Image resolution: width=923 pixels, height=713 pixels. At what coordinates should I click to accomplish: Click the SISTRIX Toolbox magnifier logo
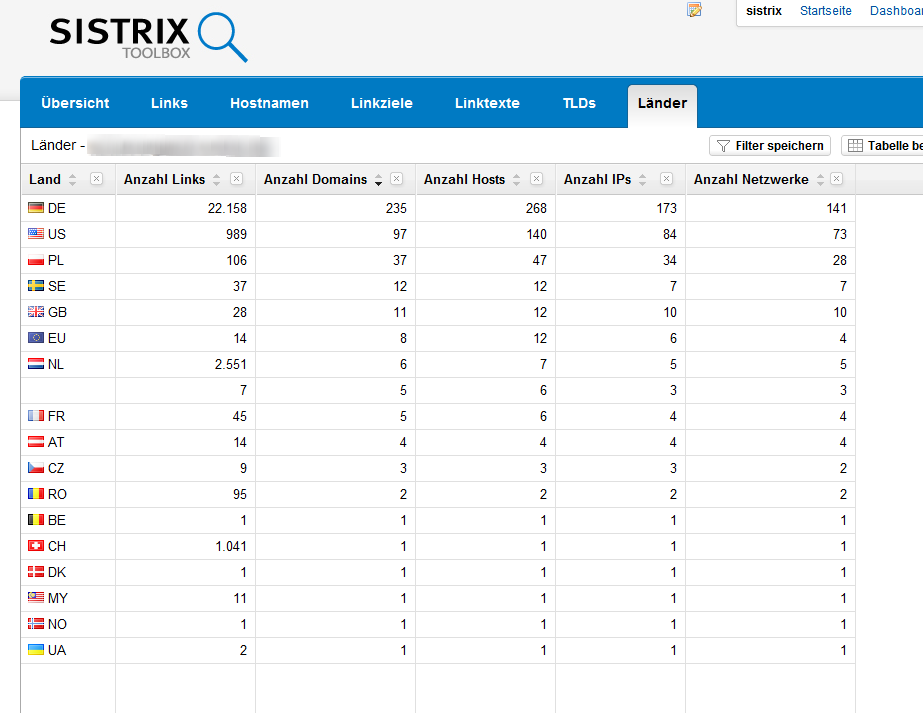click(x=148, y=37)
